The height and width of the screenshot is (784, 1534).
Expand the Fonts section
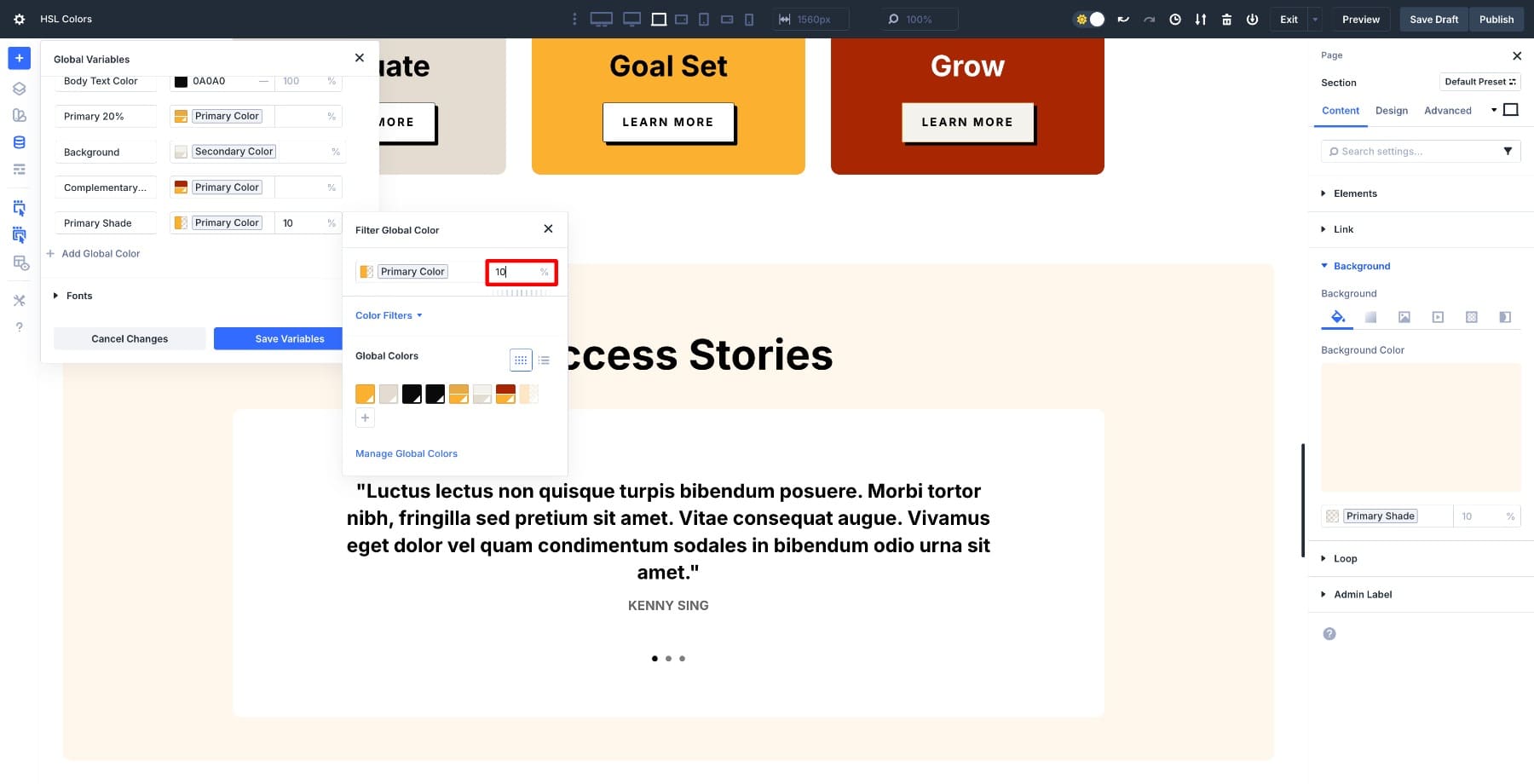[x=78, y=296]
